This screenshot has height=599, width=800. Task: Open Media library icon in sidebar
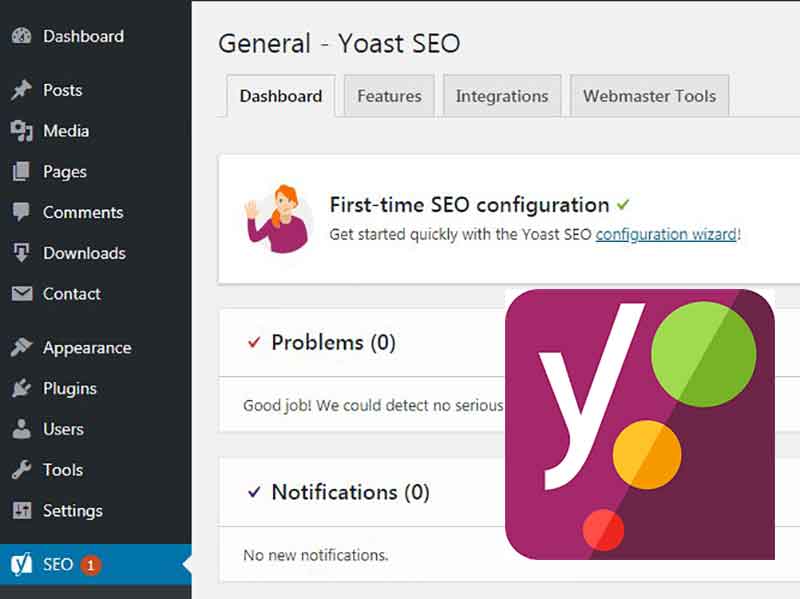click(21, 131)
